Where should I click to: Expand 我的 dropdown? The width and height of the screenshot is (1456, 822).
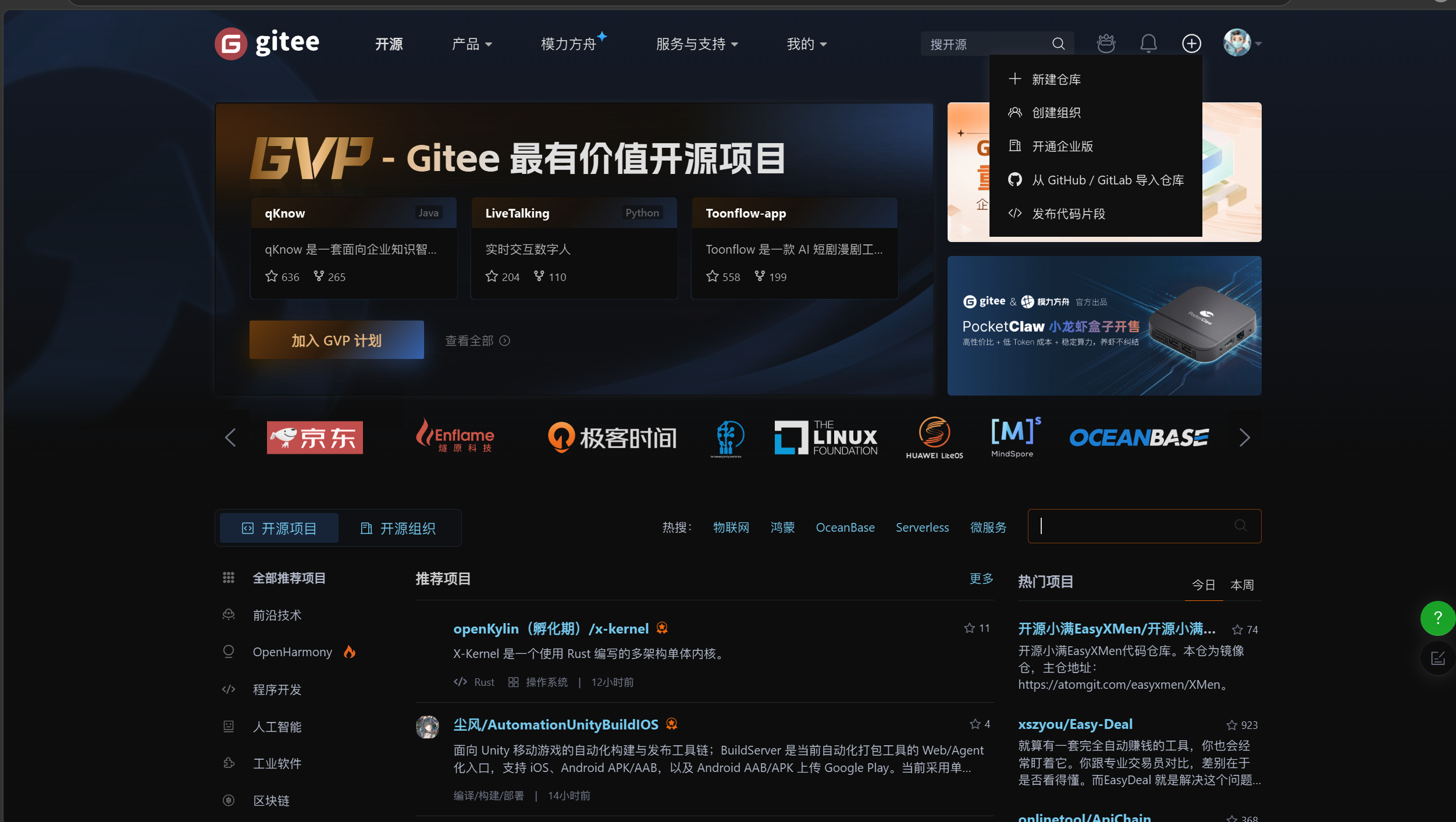pos(806,44)
